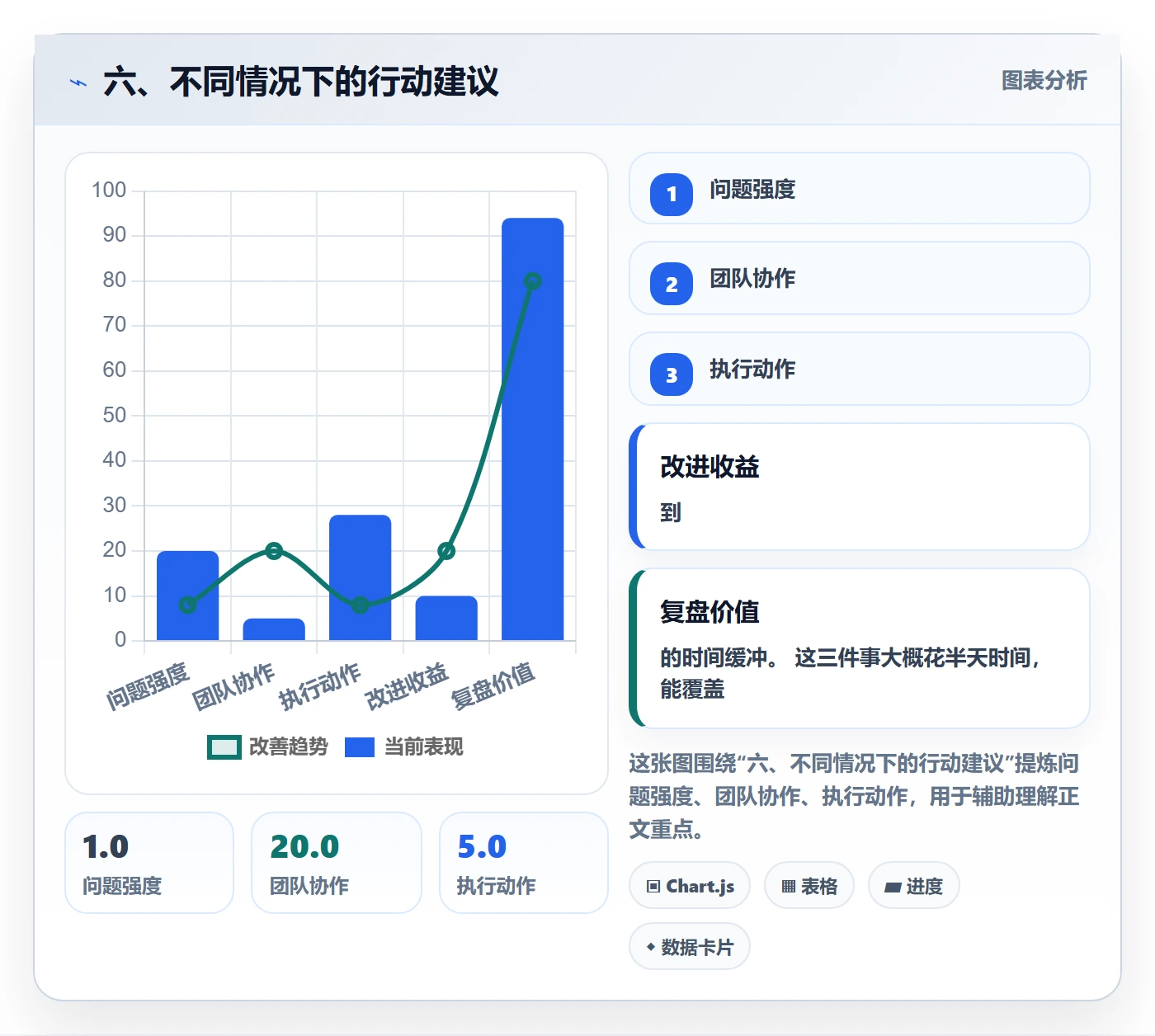Image resolution: width=1155 pixels, height=1036 pixels.
Task: Click the trend line point above 团队协作
Action: pyautogui.click(x=274, y=551)
